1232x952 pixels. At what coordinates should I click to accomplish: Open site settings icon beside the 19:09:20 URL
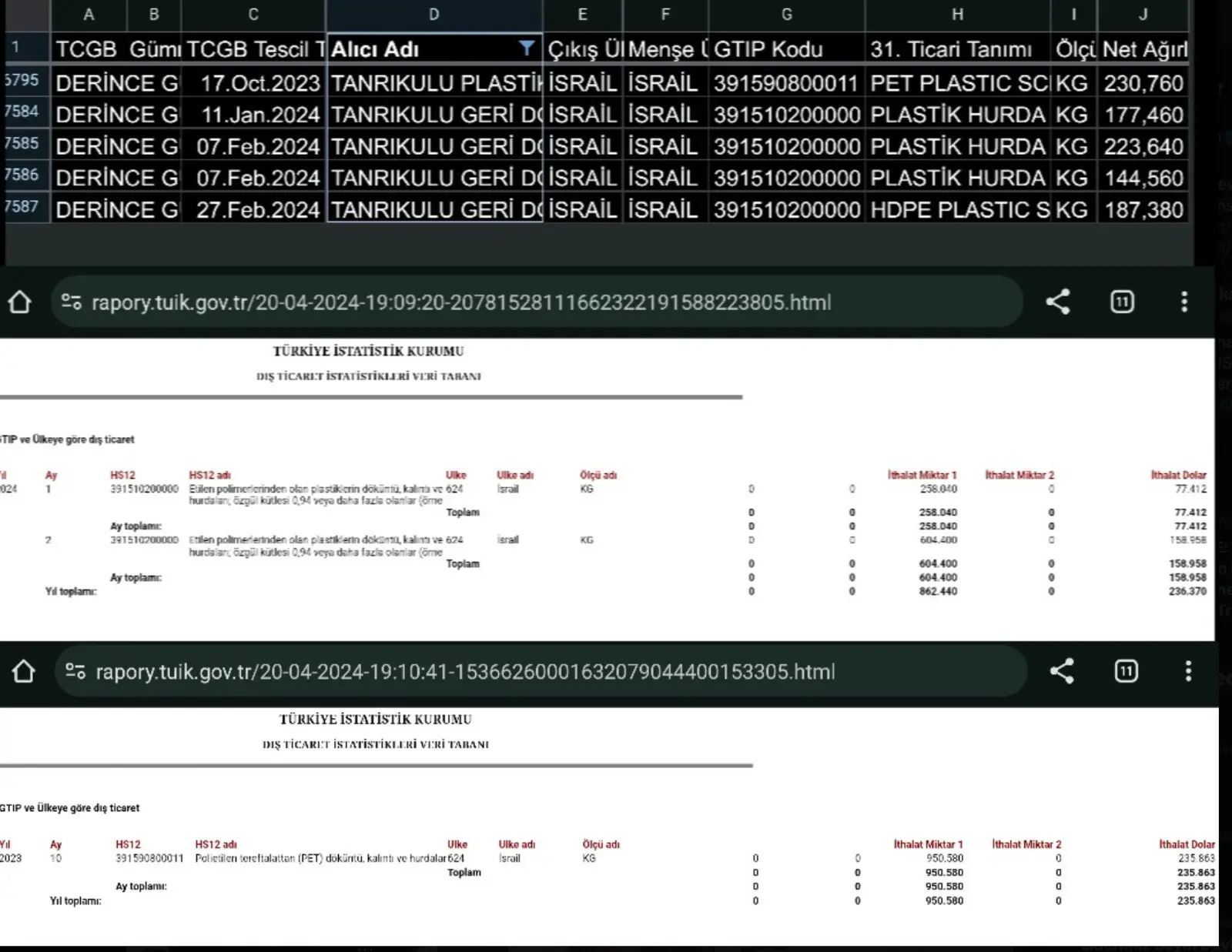(x=72, y=302)
